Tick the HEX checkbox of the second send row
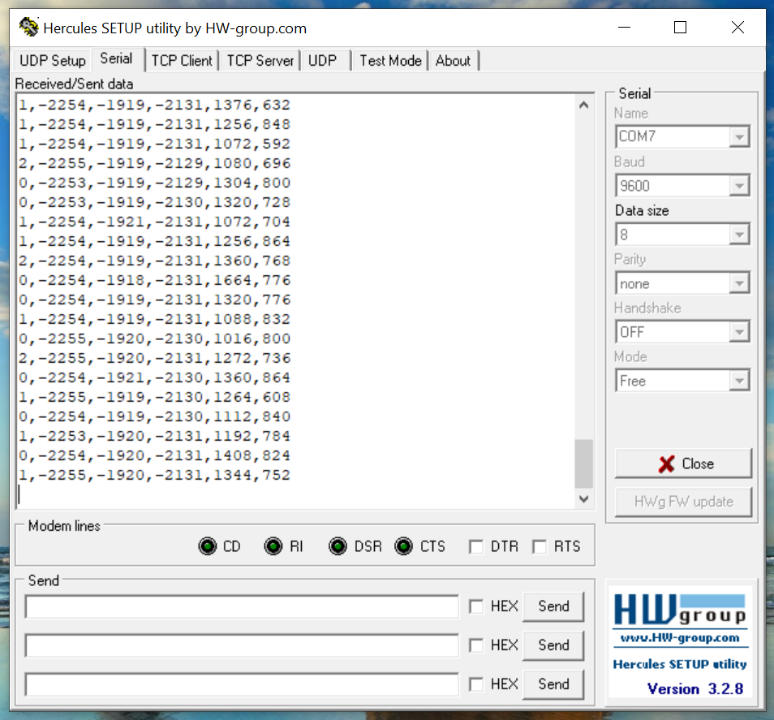Viewport: 774px width, 720px height. point(476,645)
